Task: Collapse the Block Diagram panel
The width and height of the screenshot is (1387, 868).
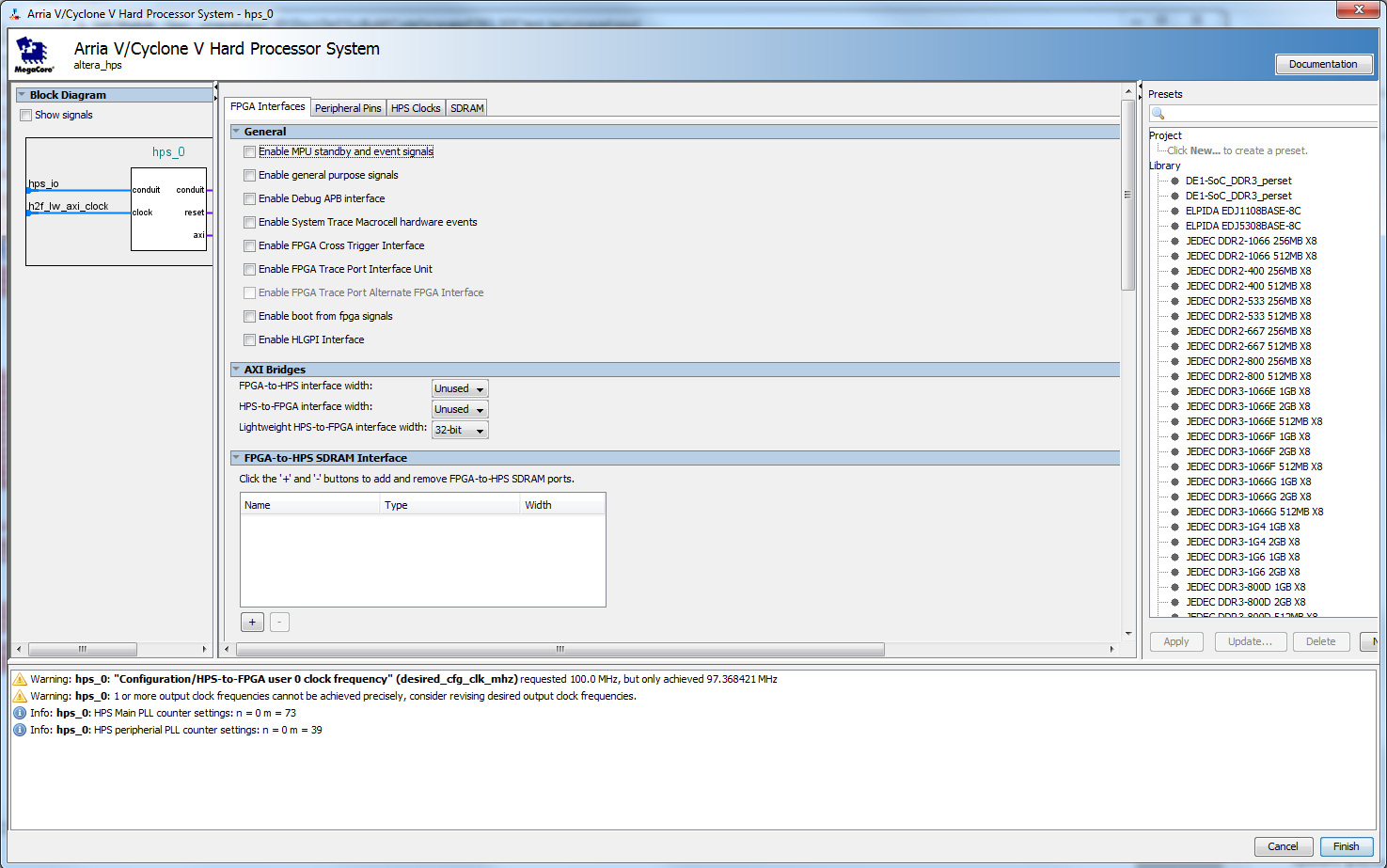Action: 22,95
